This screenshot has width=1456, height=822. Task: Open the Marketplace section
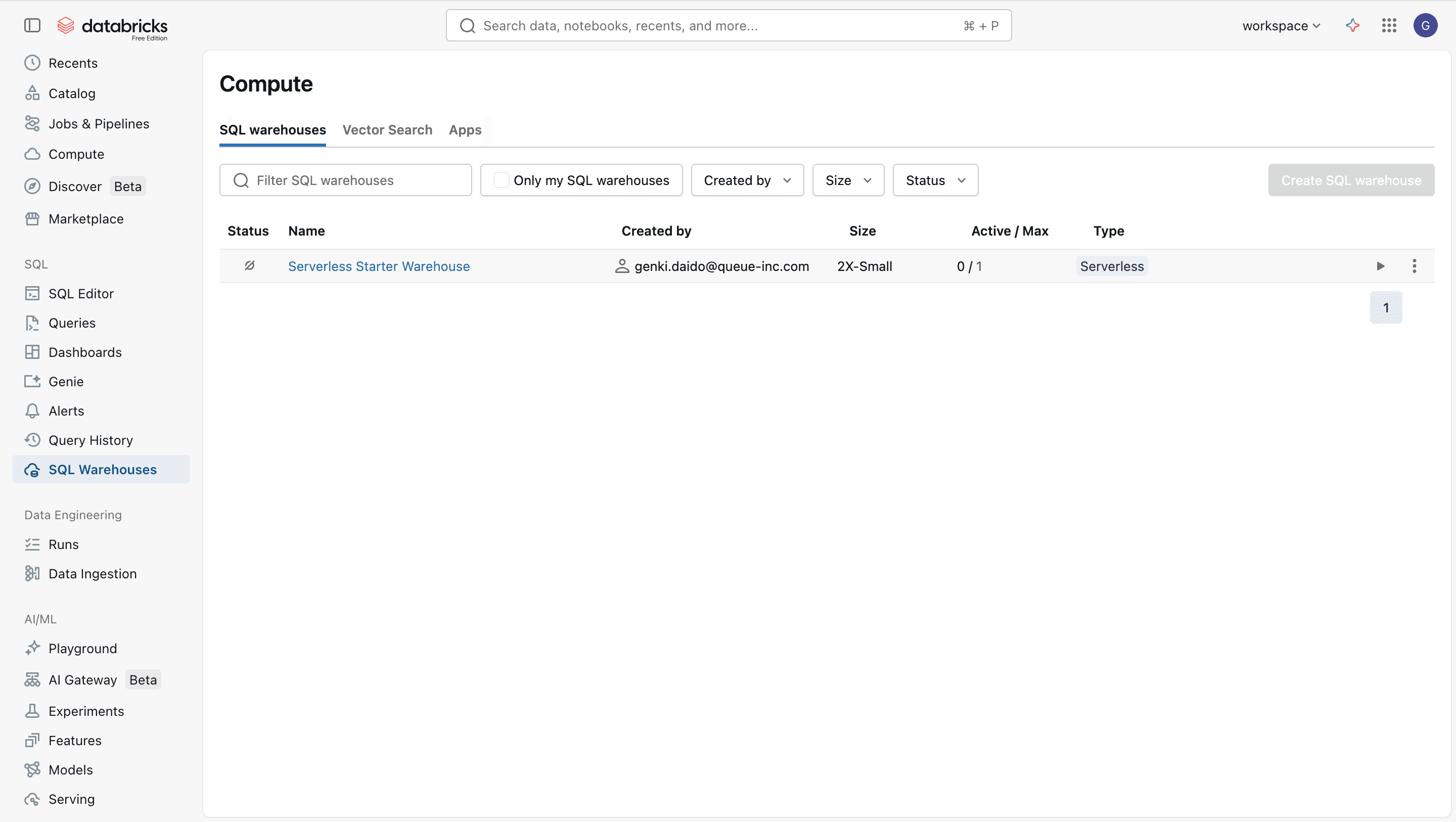pyautogui.click(x=86, y=219)
